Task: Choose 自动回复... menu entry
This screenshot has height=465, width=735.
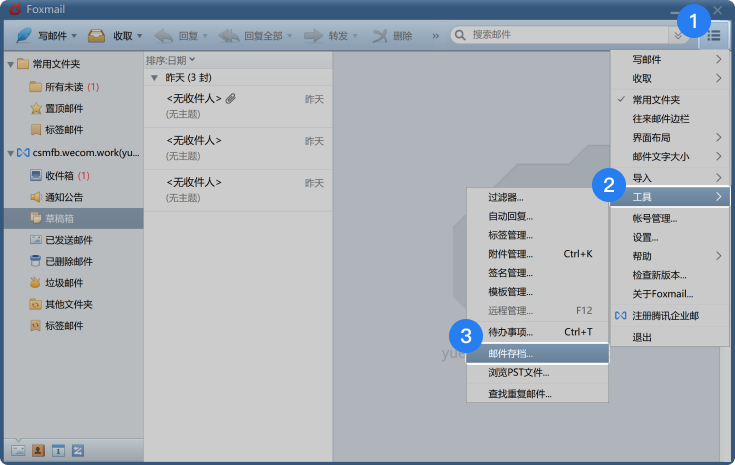Action: click(x=537, y=216)
